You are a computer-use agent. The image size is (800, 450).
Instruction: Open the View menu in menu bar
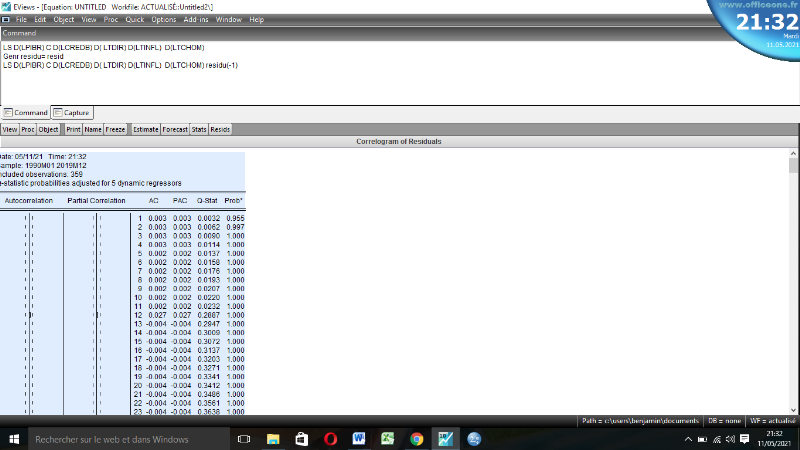point(89,19)
